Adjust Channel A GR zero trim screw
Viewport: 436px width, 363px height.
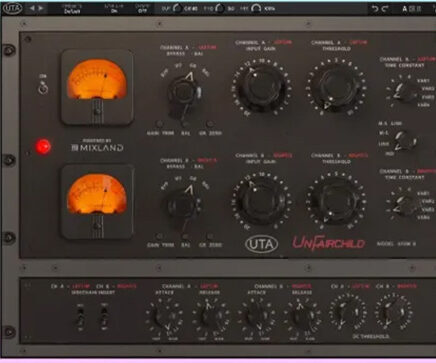click(x=210, y=124)
